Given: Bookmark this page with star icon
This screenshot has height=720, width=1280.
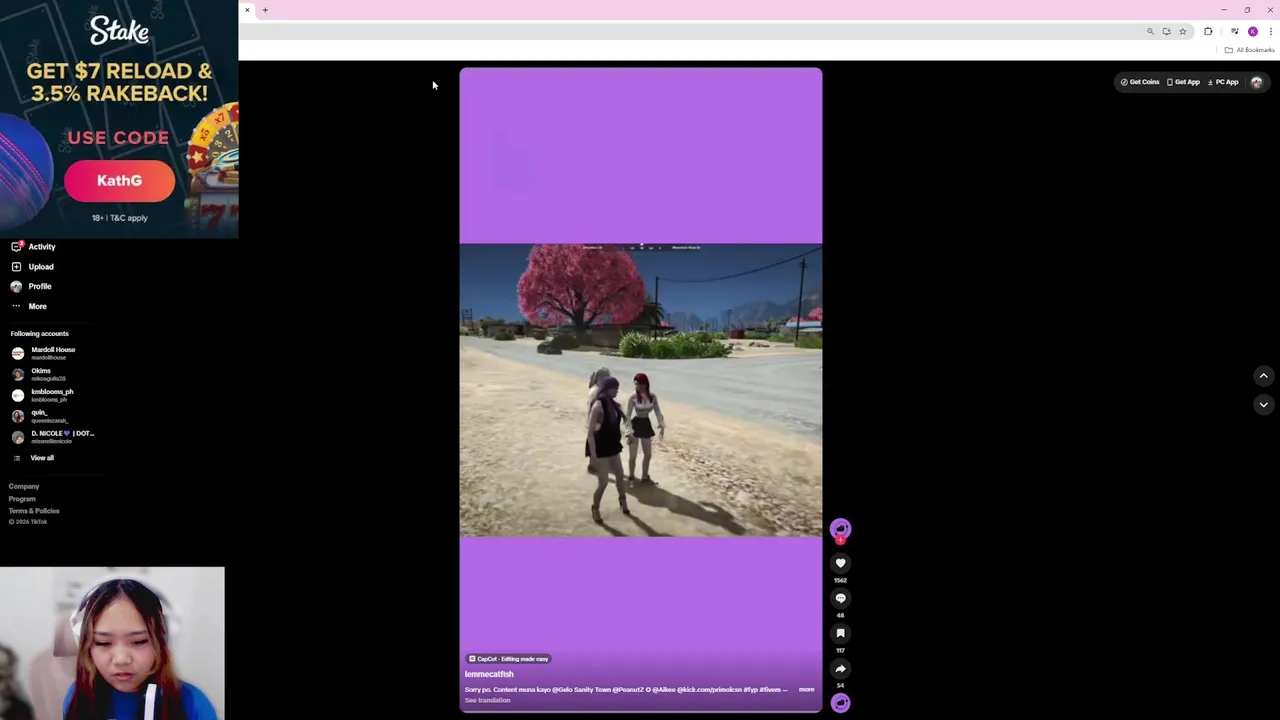Looking at the screenshot, I should click(x=1183, y=32).
